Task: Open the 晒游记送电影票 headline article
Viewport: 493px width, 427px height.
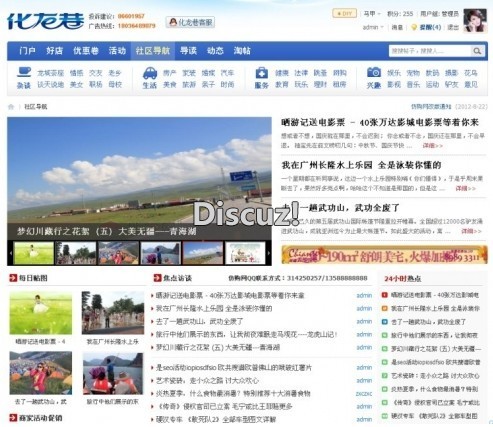Action: [380, 122]
